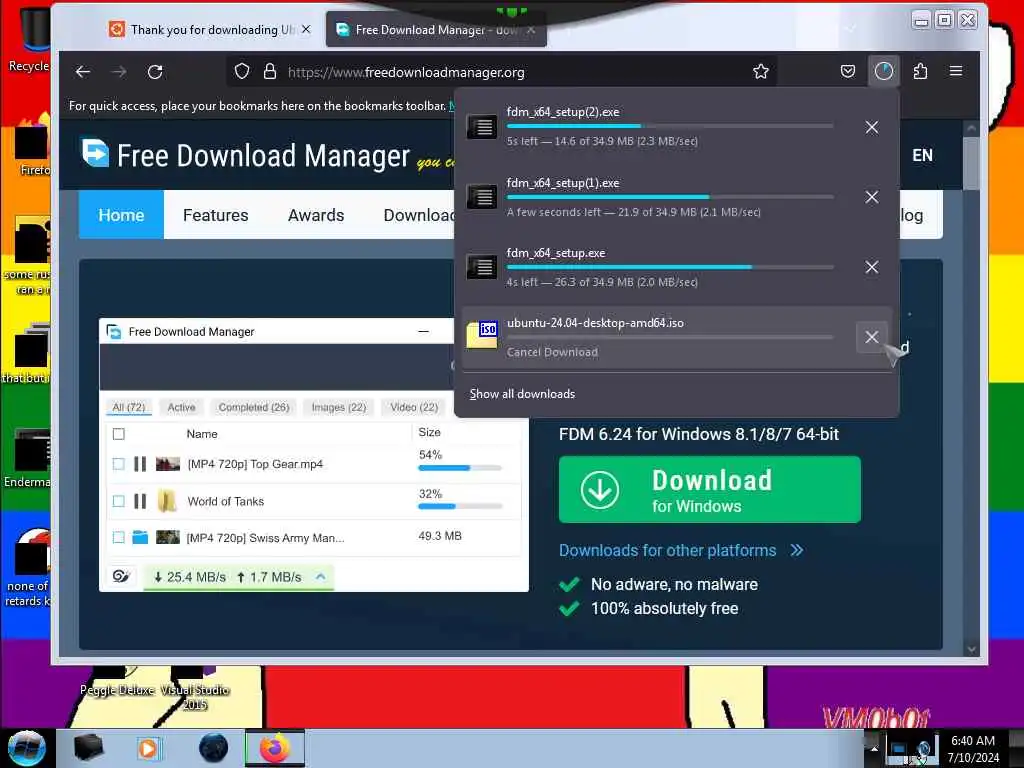Click the Ubuntu ISO file icon
The image size is (1024, 768).
(482, 334)
